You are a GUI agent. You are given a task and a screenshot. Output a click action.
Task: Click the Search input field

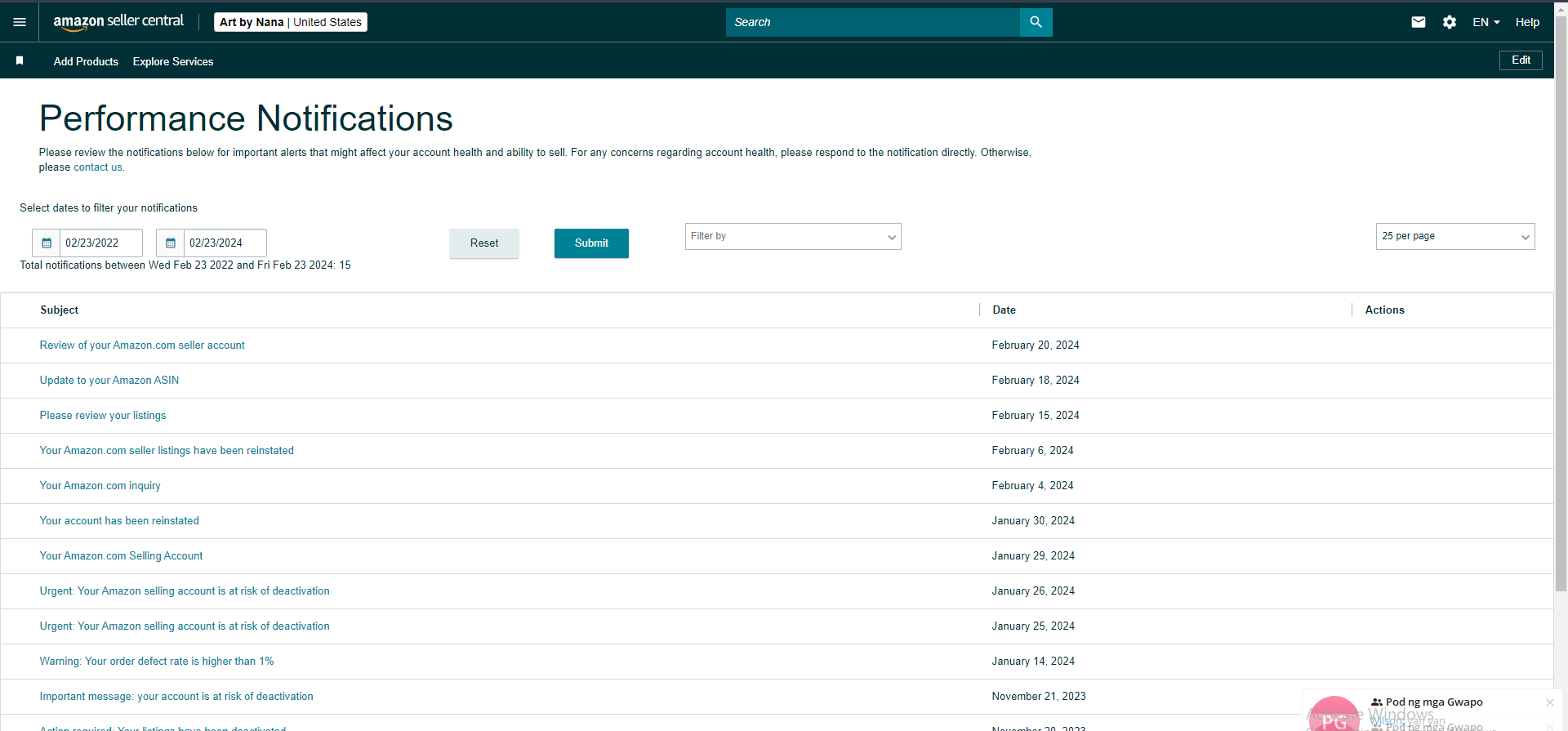pos(873,22)
